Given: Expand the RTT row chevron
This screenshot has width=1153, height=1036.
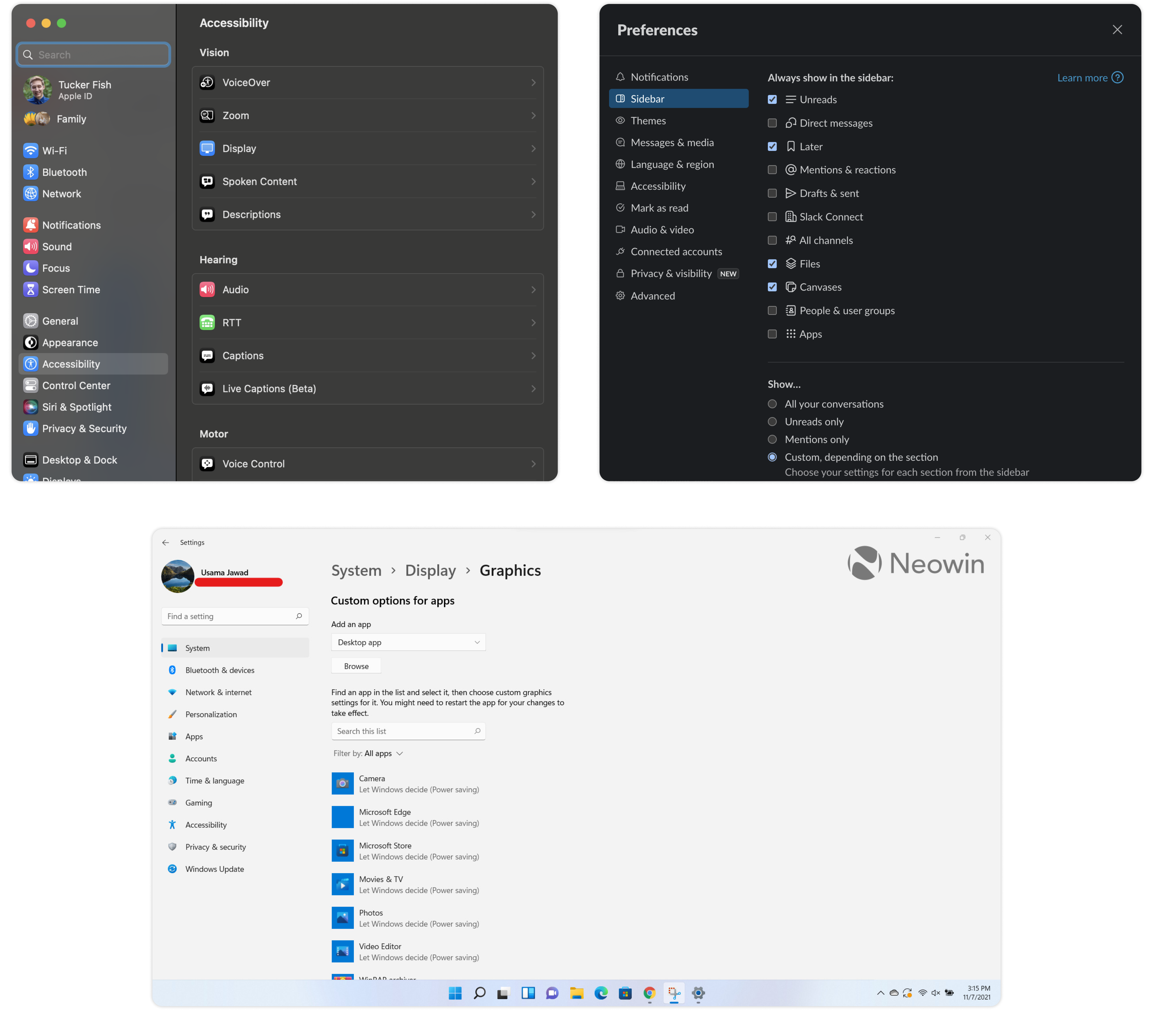Looking at the screenshot, I should pos(533,323).
